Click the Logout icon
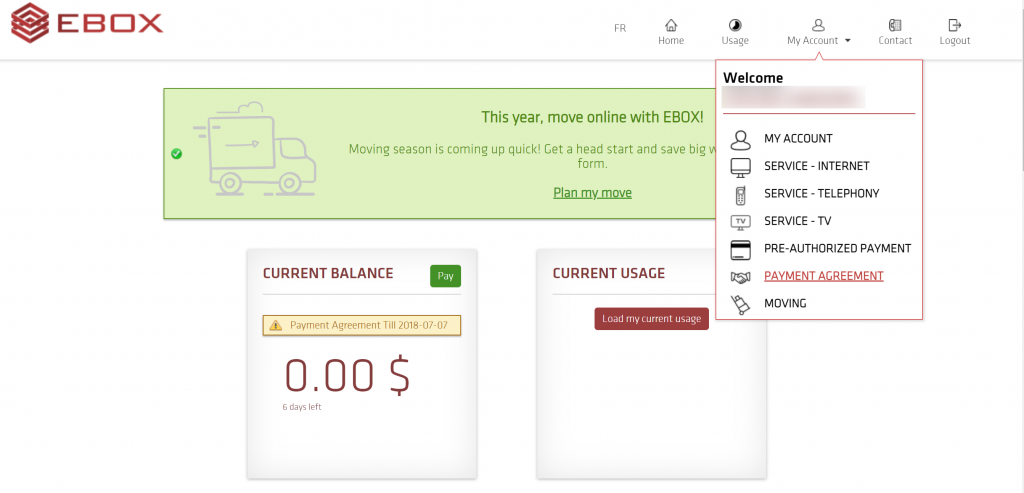Image resolution: width=1024 pixels, height=493 pixels. point(955,25)
